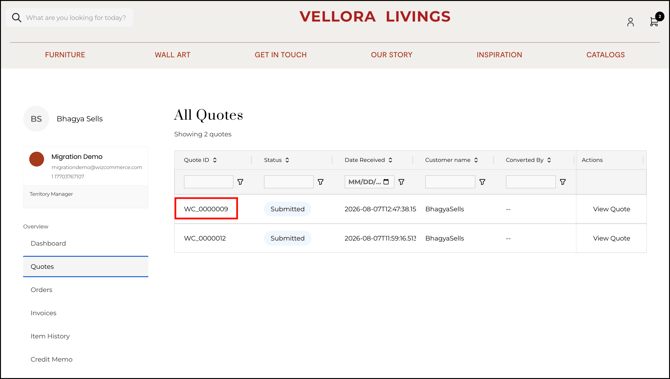670x379 pixels.
Task: Click the Migration Demo orange avatar
Action: (x=37, y=159)
